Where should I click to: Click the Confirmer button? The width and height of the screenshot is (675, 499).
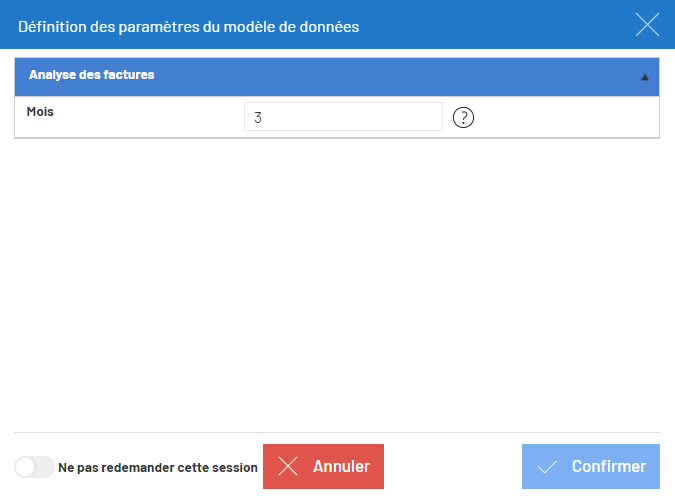click(591, 466)
